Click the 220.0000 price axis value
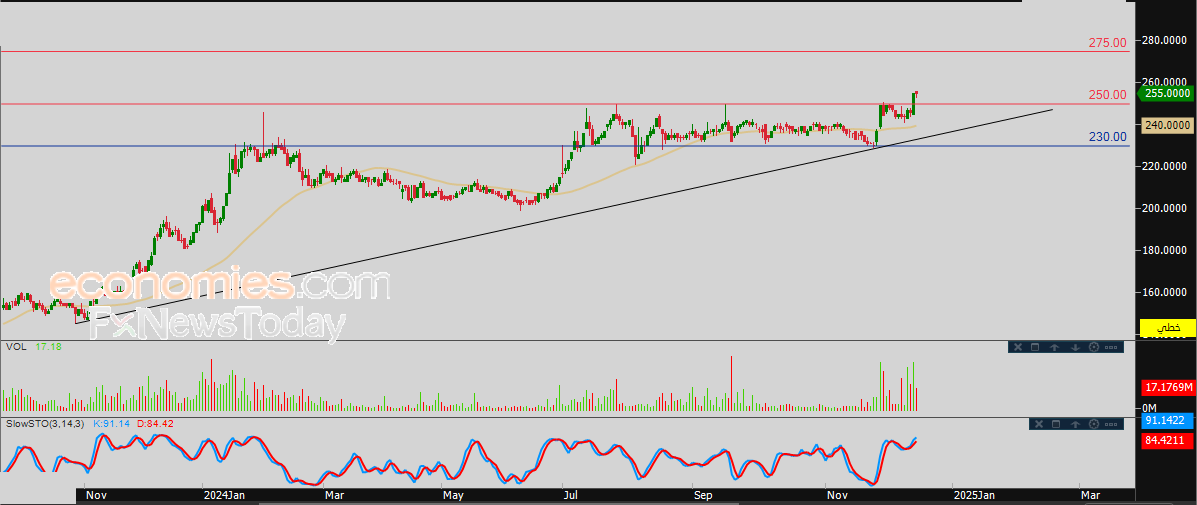 coord(1164,166)
